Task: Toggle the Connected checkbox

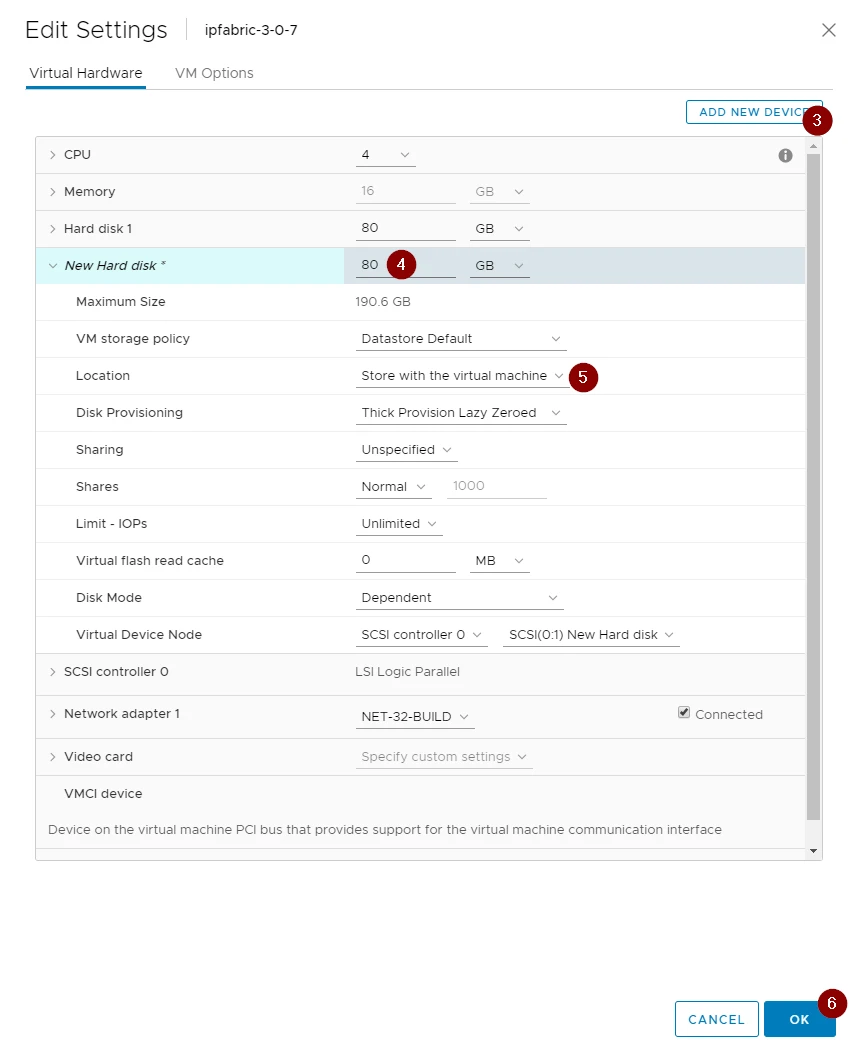Action: coord(684,713)
